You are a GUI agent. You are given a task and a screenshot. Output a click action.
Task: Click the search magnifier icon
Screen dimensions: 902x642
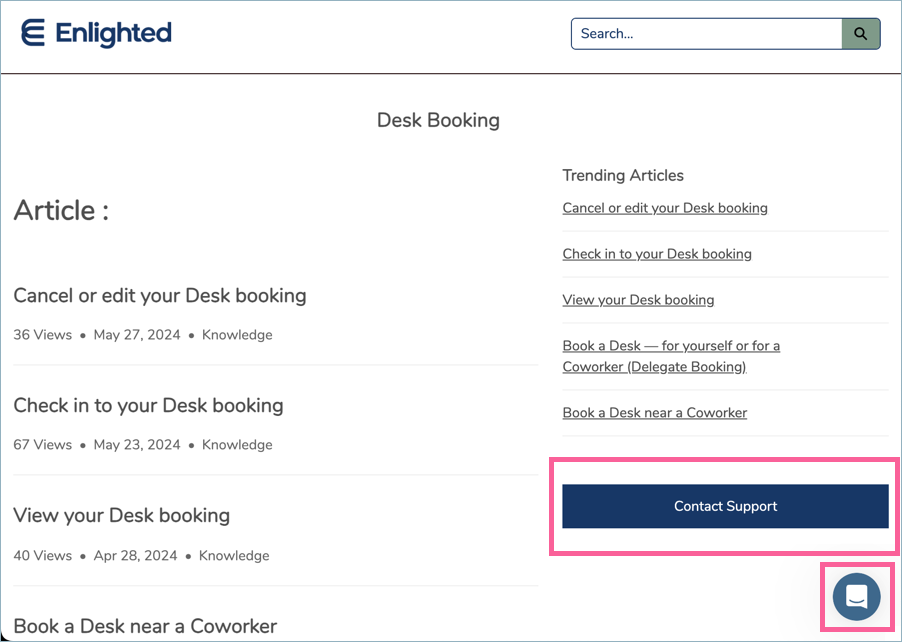(x=860, y=33)
